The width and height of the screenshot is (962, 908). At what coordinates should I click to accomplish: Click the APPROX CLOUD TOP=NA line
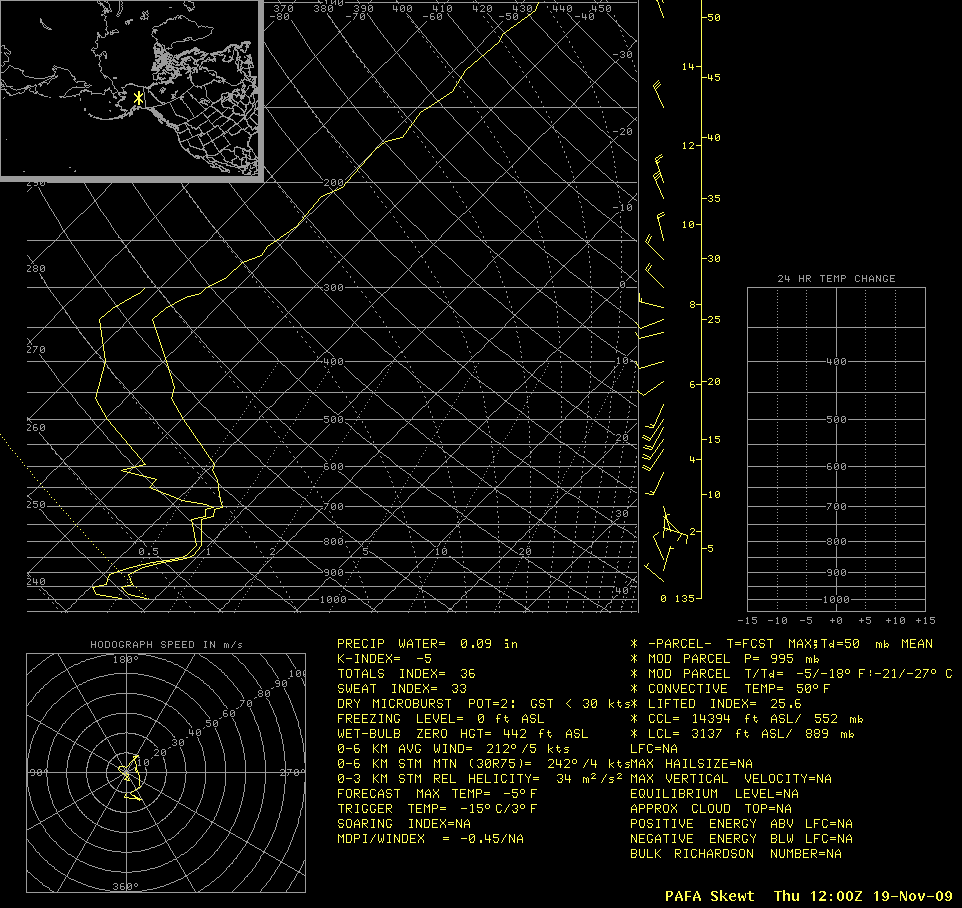tap(711, 809)
